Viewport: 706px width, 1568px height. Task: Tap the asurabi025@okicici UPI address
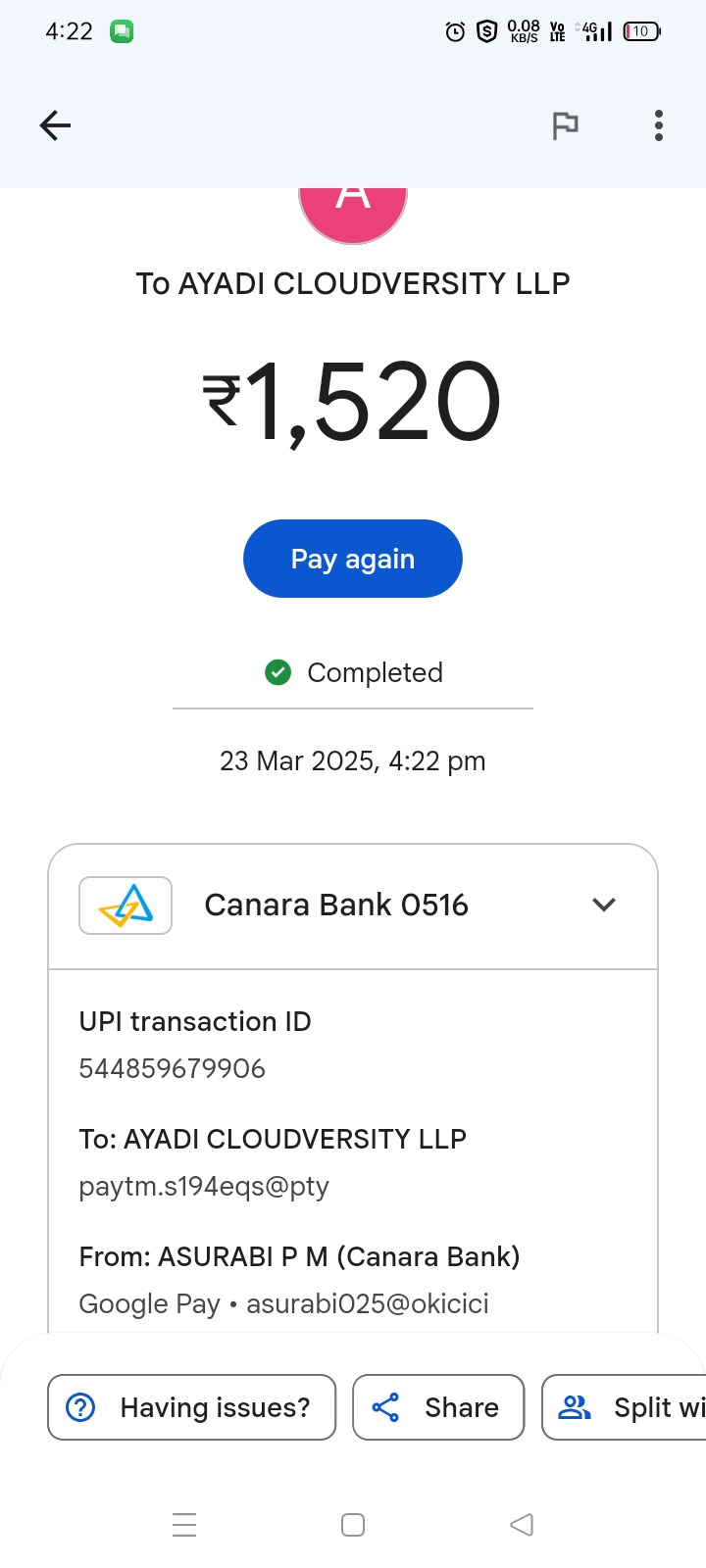(x=367, y=1303)
